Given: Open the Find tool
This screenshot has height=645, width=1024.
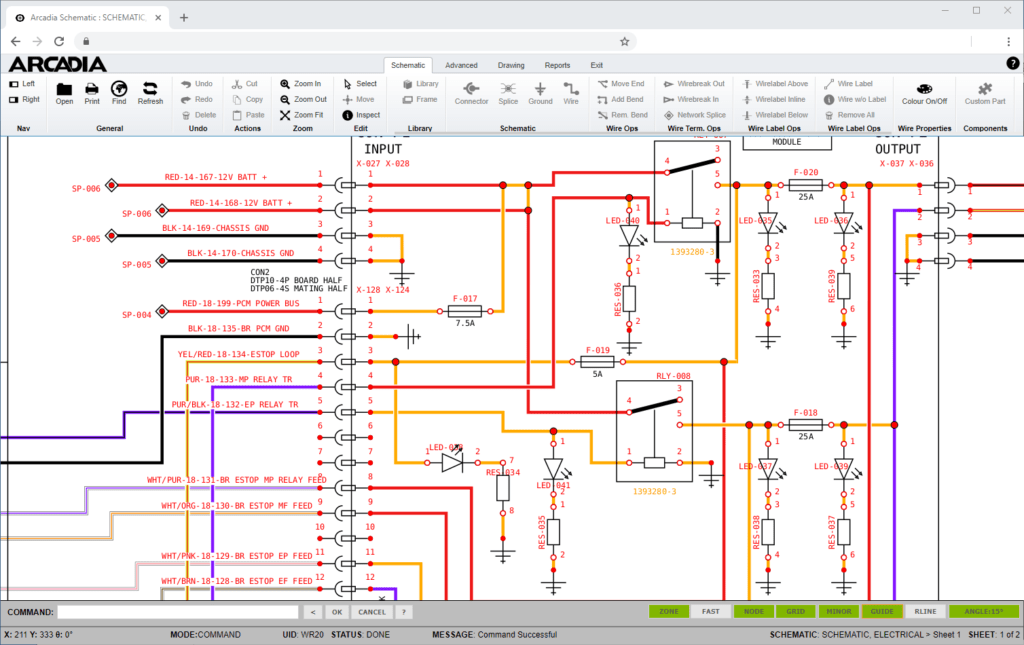Looking at the screenshot, I should pos(119,89).
